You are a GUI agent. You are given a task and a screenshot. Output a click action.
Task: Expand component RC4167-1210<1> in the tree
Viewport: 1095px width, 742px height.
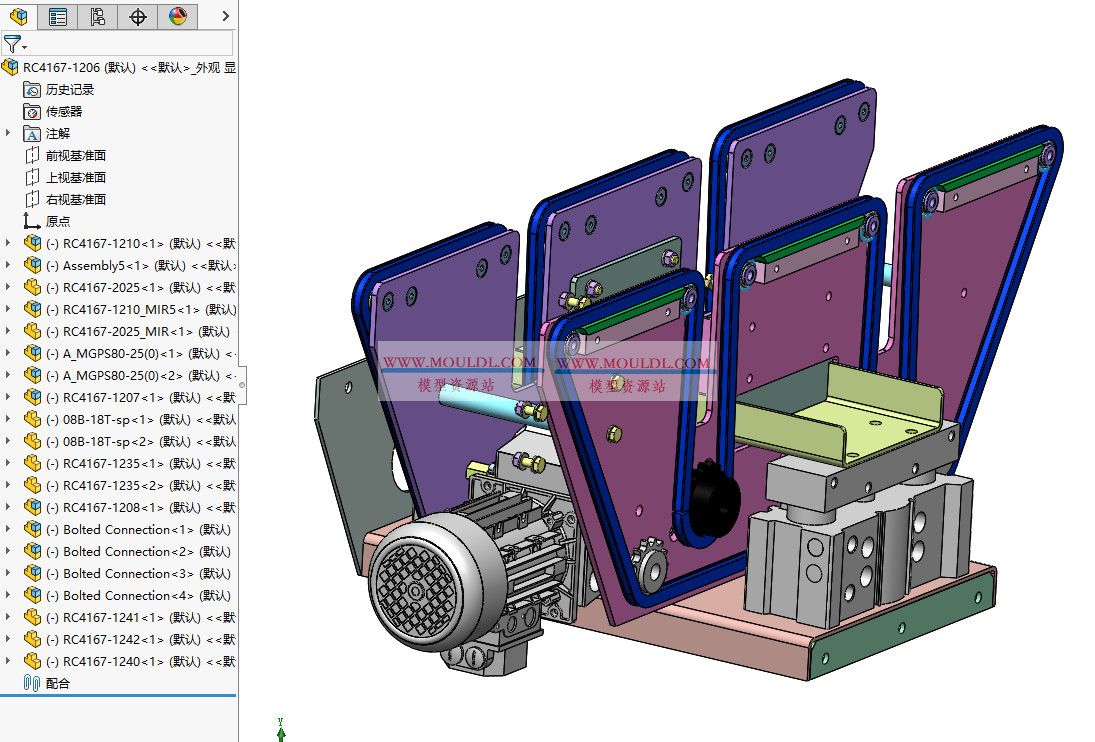click(6, 243)
